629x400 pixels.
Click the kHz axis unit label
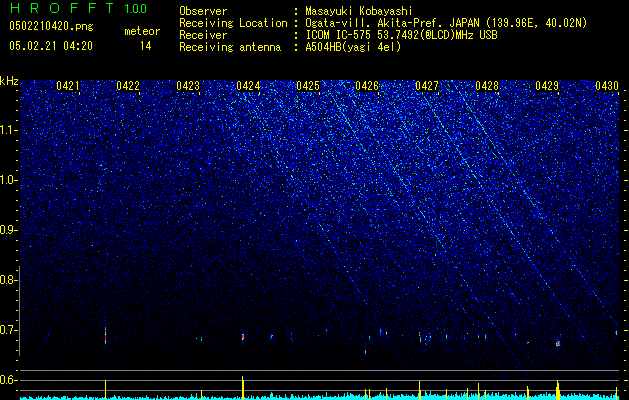click(9, 81)
